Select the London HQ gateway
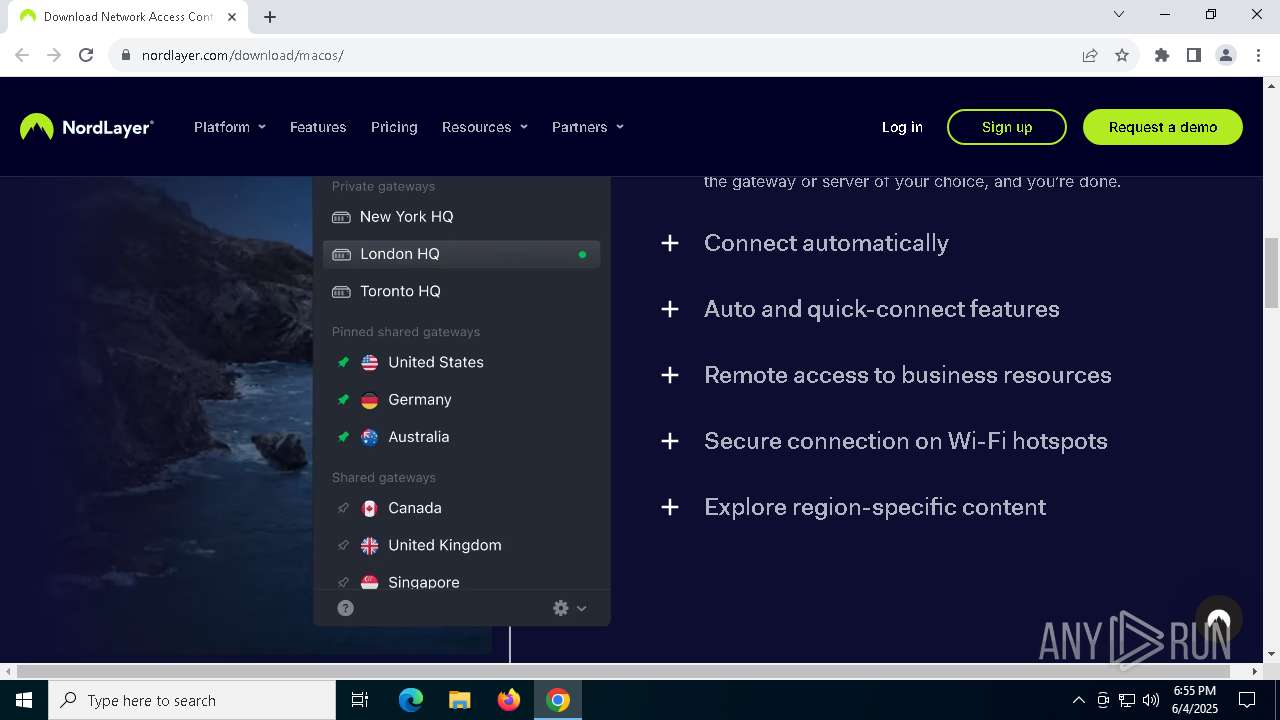Screen dimensions: 1280x720 pyautogui.click(x=461, y=254)
